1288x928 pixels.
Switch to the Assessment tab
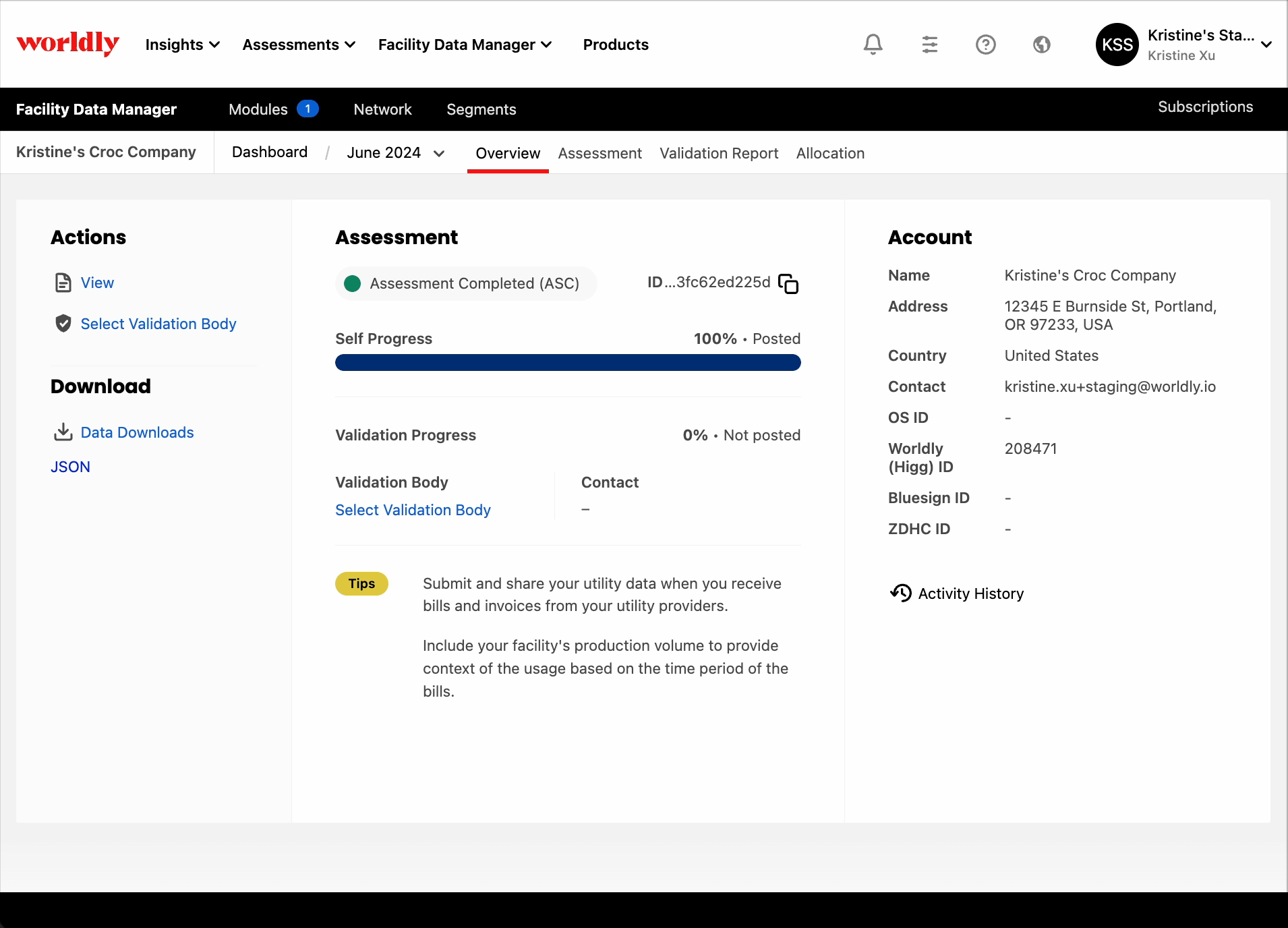(x=599, y=153)
